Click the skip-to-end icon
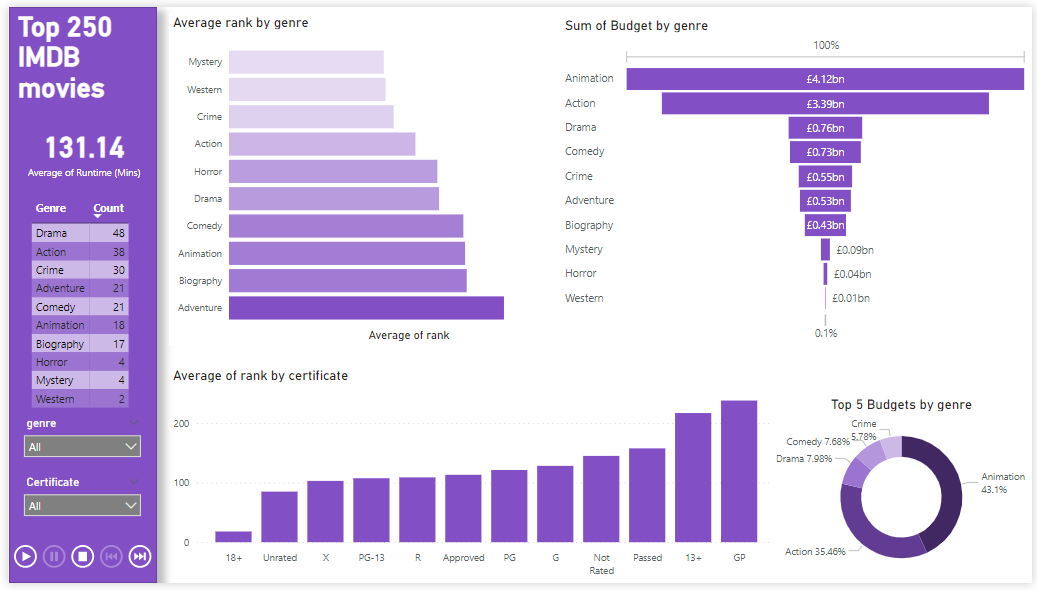 (x=139, y=556)
